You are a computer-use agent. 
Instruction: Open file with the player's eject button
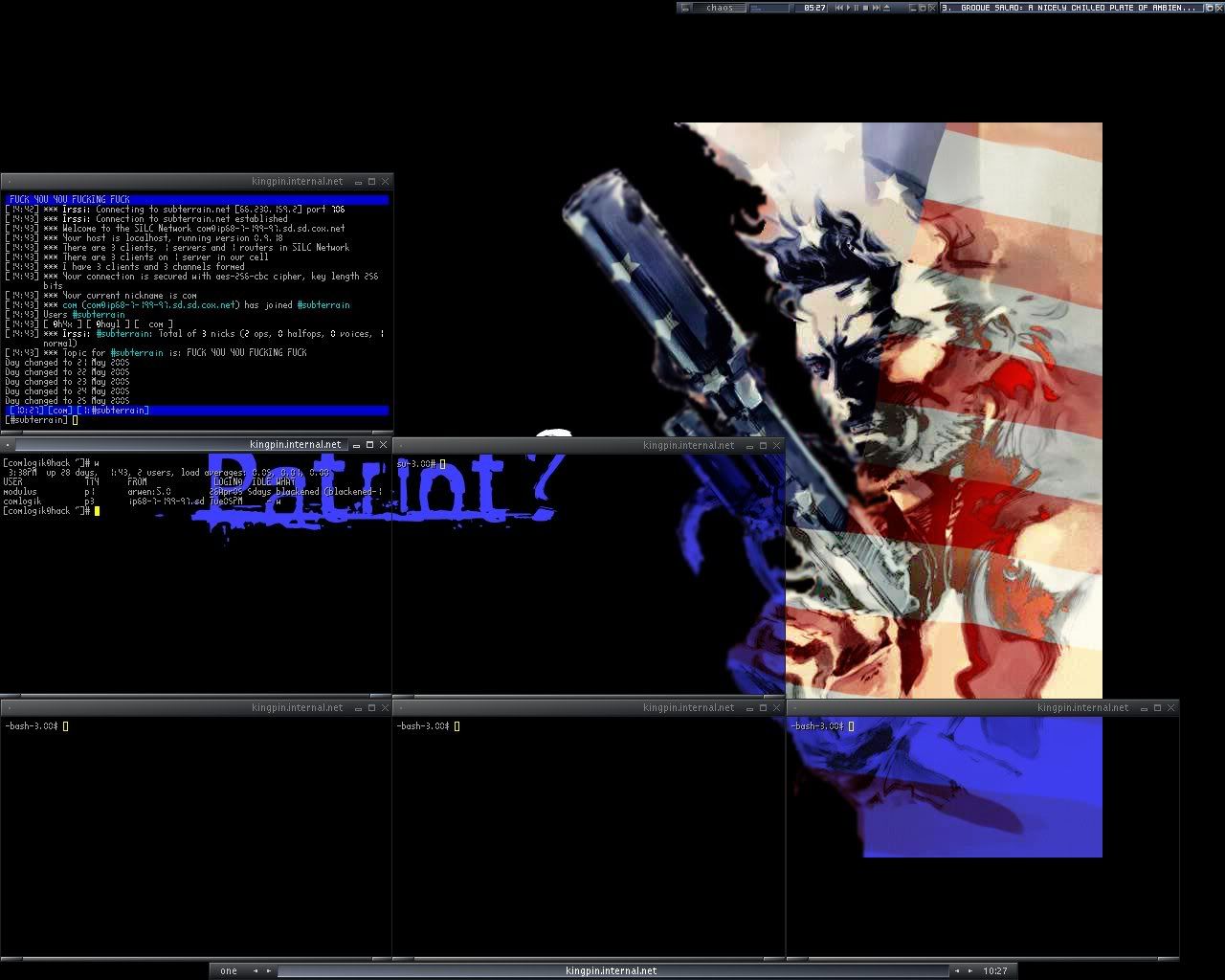click(886, 8)
